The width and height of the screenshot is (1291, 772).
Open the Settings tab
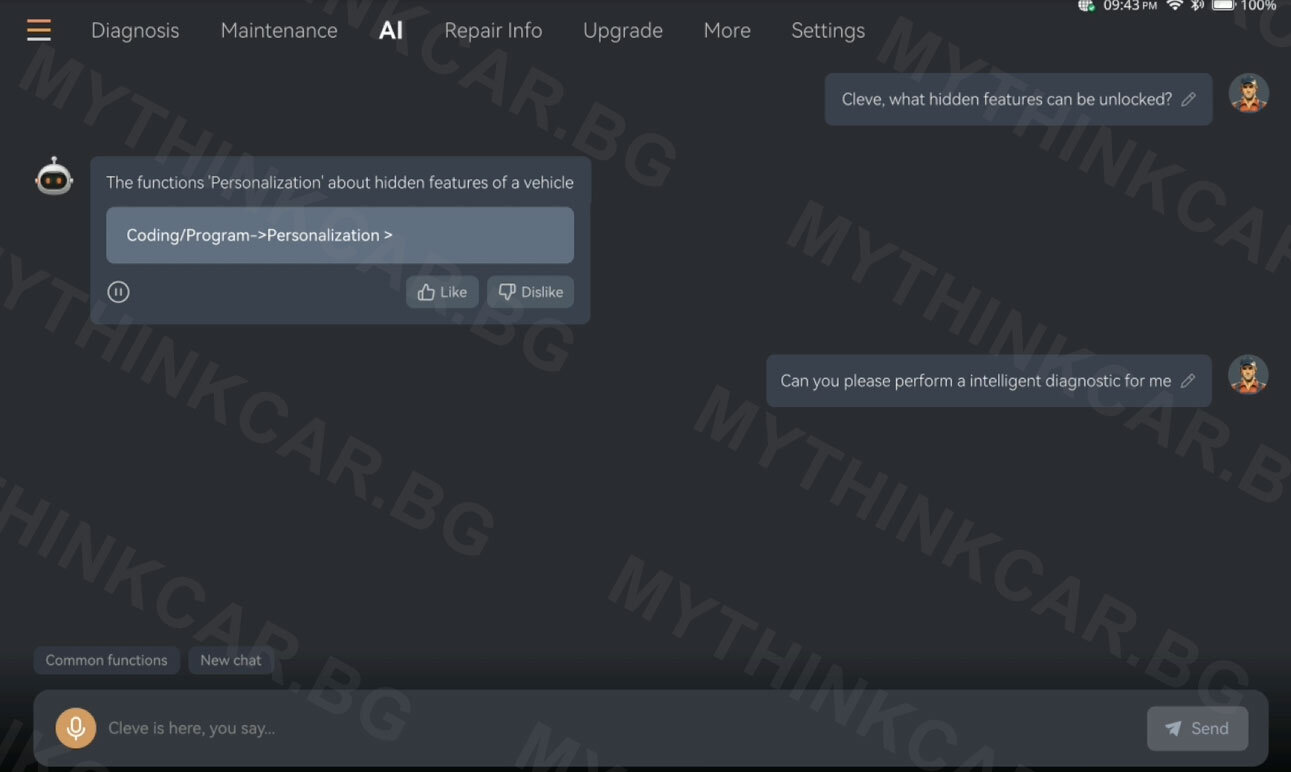(x=828, y=31)
